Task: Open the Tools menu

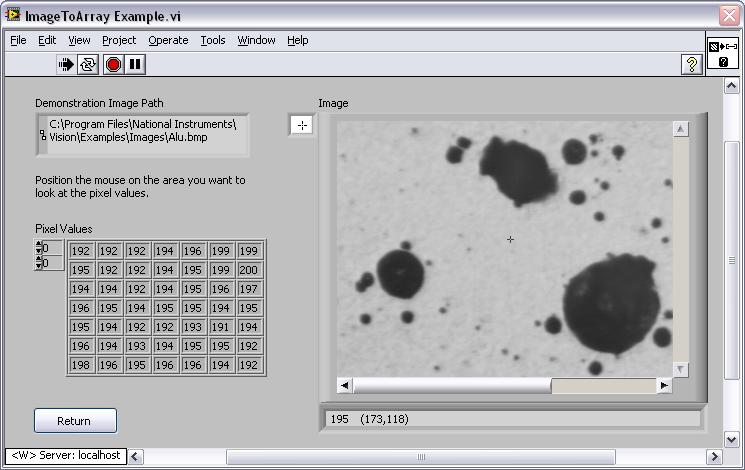Action: [213, 40]
